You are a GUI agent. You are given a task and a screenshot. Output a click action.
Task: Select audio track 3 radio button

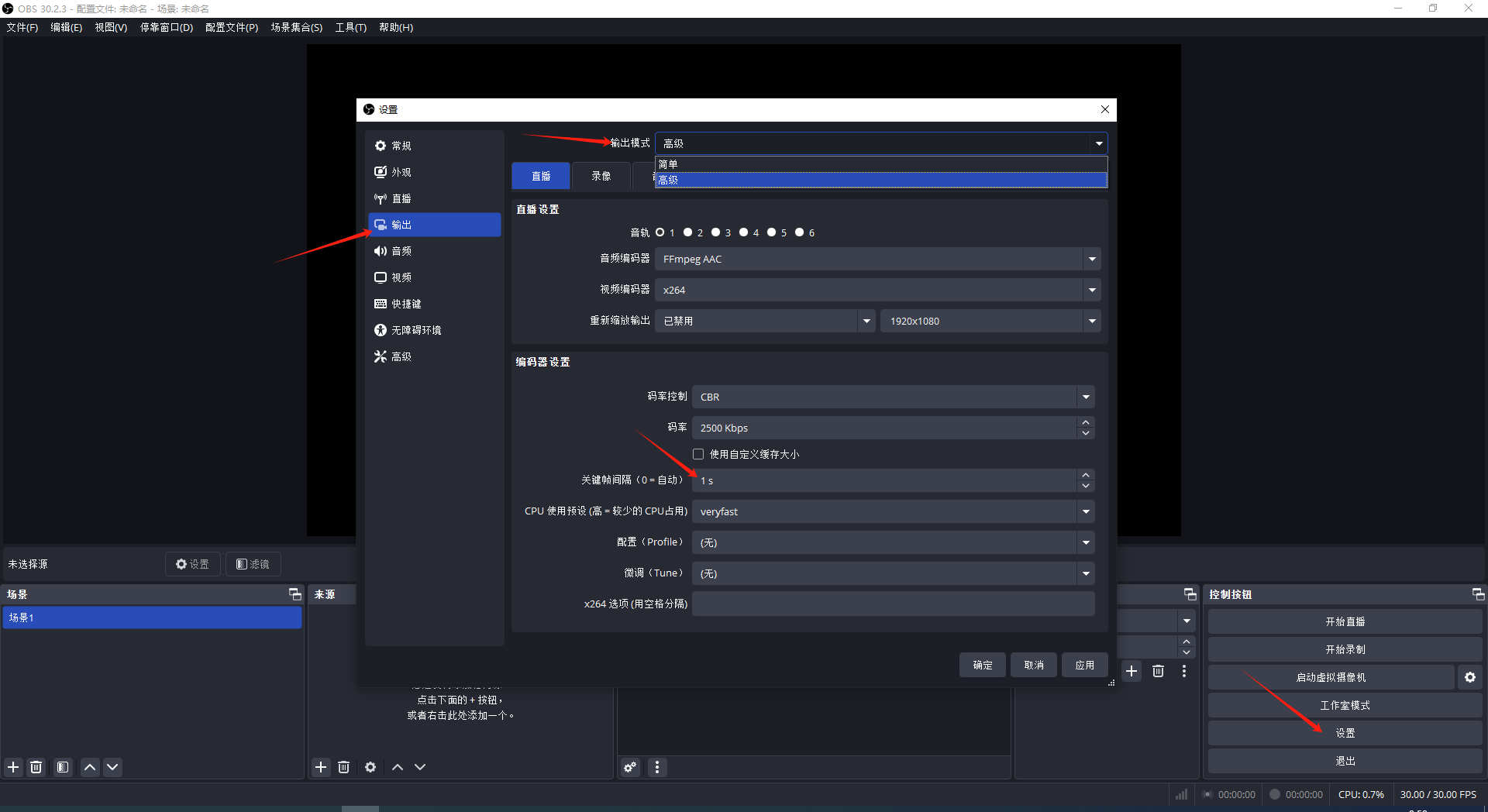[716, 232]
